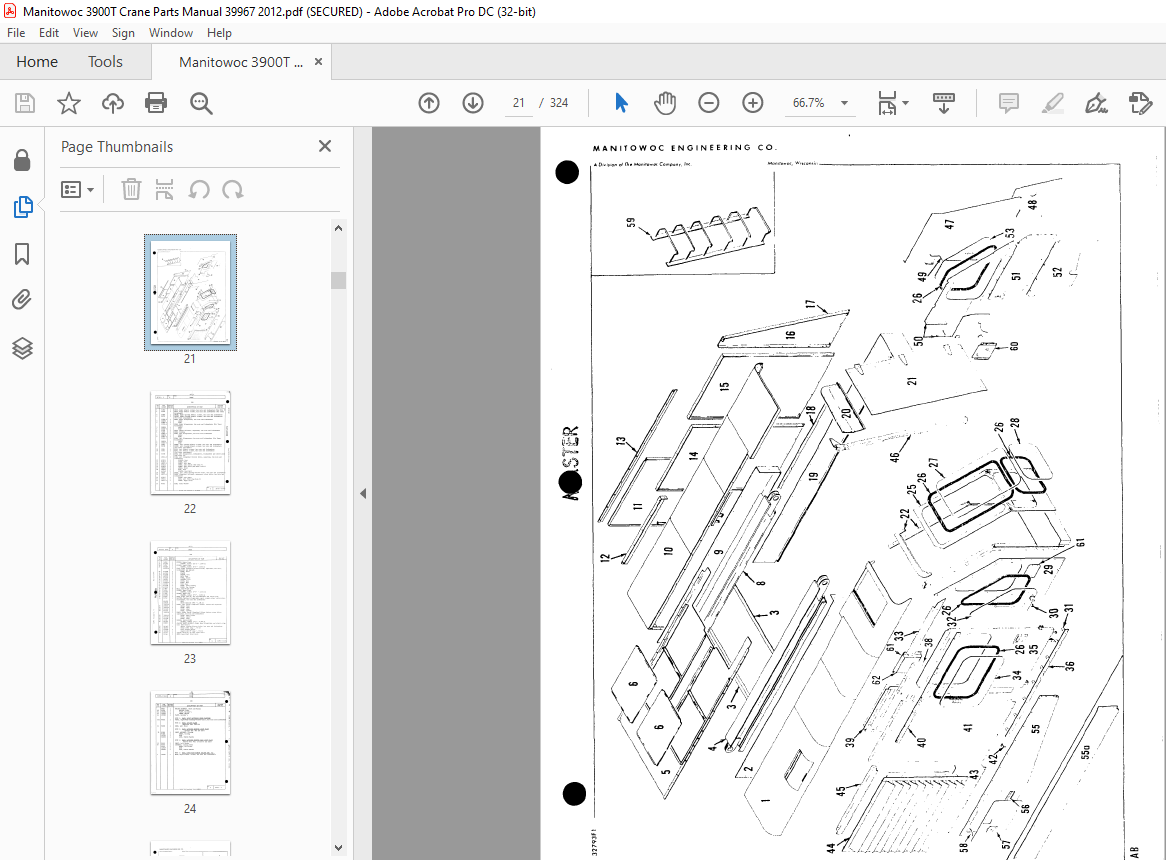Click the fit page scrolling icon
Viewport: 1166px width, 860px height.
pos(887,103)
